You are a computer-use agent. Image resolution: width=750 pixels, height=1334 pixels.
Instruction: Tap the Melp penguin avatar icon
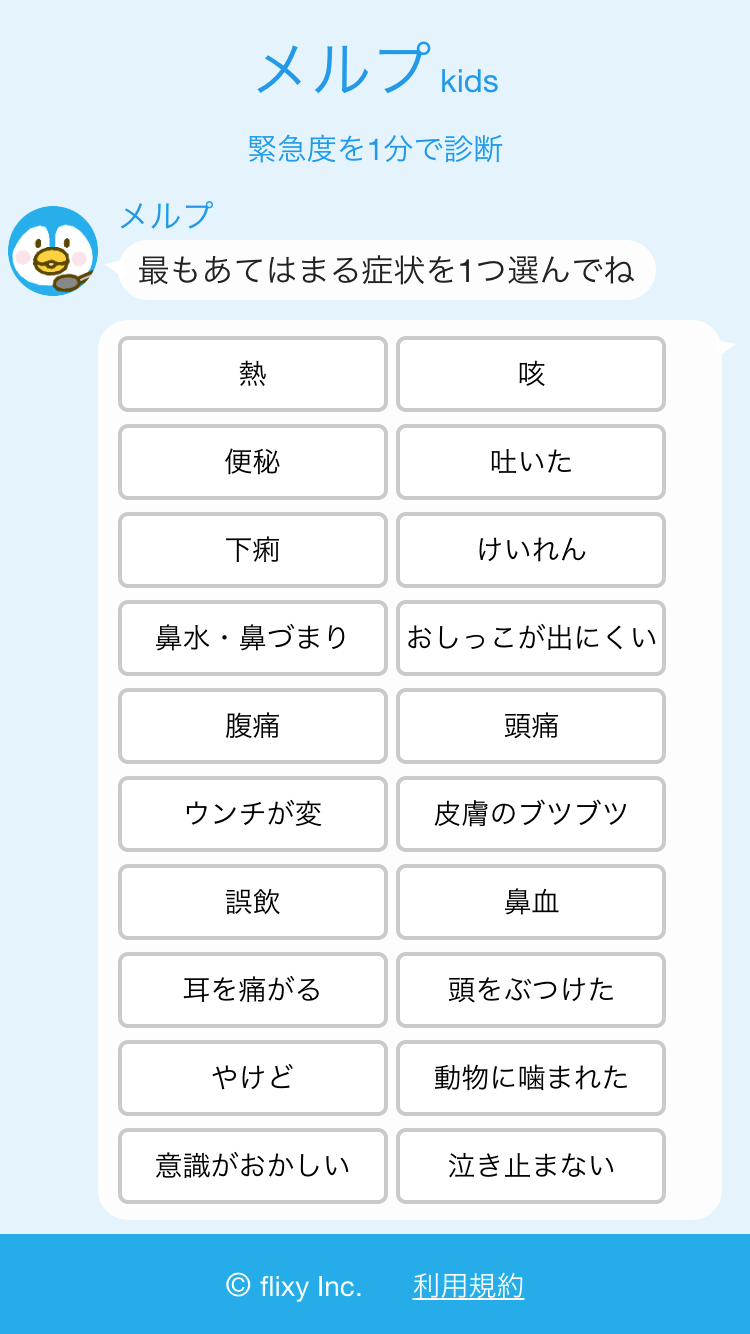52,251
